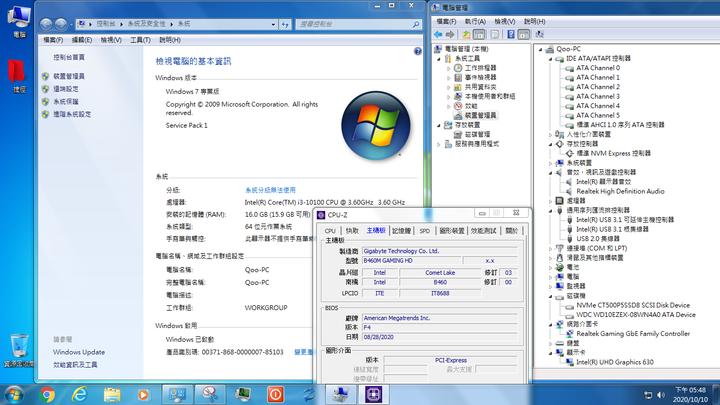Click the help question-mark icon in System window
Image resolution: width=720 pixels, height=405 pixels.
[x=417, y=51]
